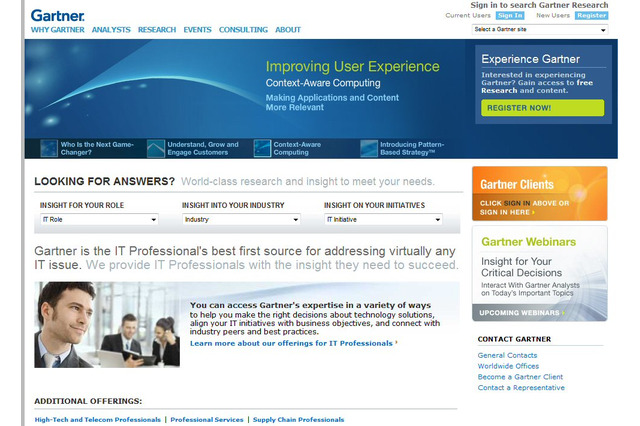640x426 pixels.
Task: Expand the Industry dropdown
Action: coord(241,220)
